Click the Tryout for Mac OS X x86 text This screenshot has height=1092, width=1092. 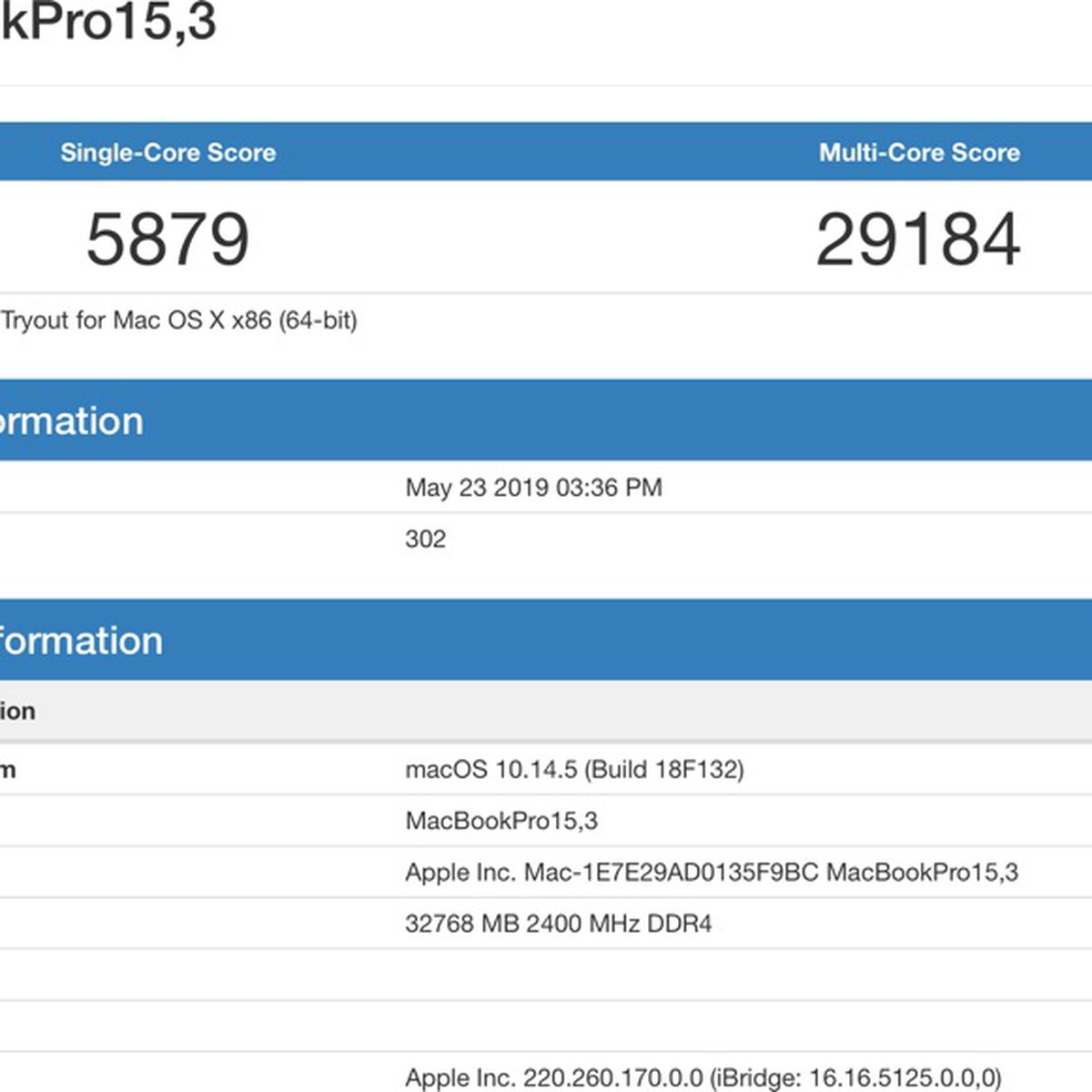(178, 320)
